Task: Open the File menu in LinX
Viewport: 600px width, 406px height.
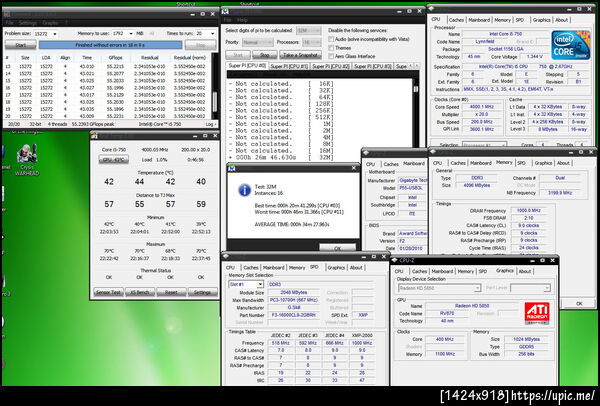Action: point(9,23)
